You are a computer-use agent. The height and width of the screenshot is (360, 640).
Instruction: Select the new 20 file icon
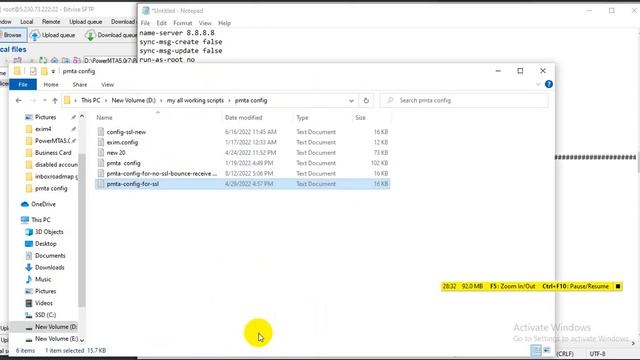coord(101,153)
